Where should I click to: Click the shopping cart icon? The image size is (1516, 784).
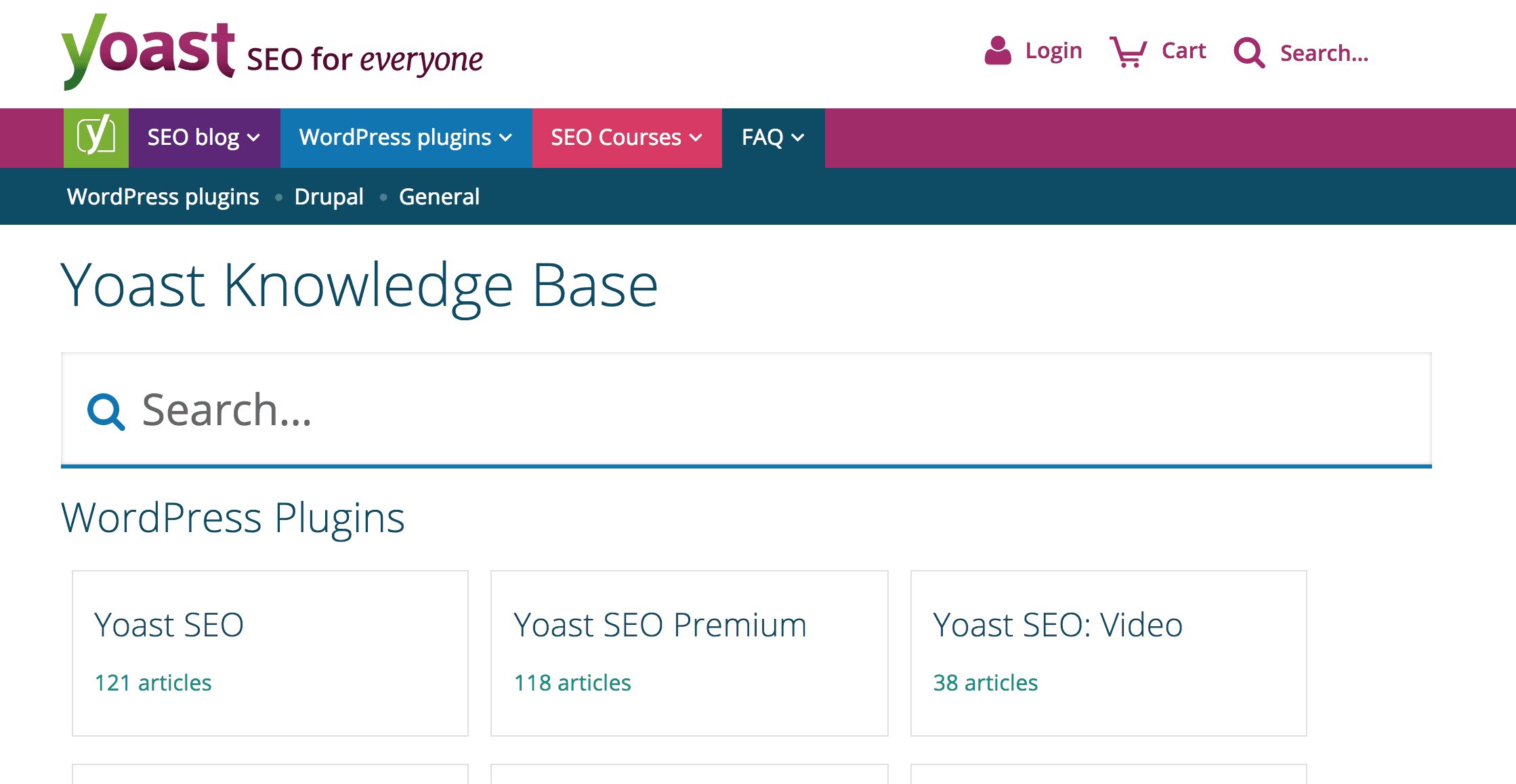1128,51
